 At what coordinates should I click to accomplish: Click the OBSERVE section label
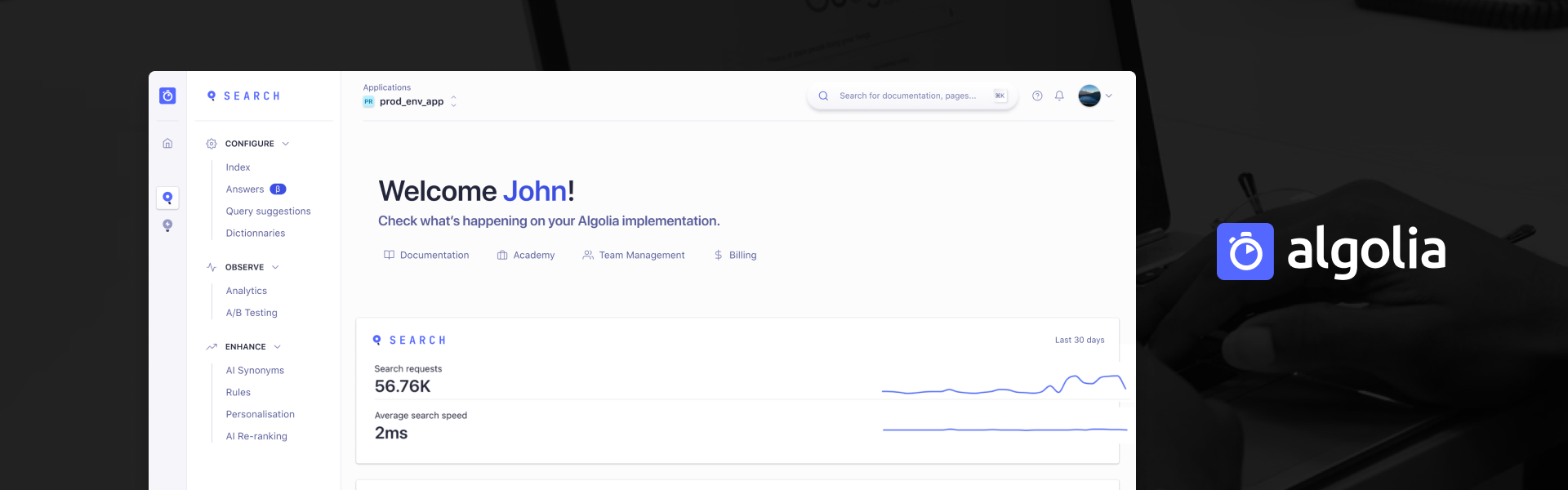(245, 267)
